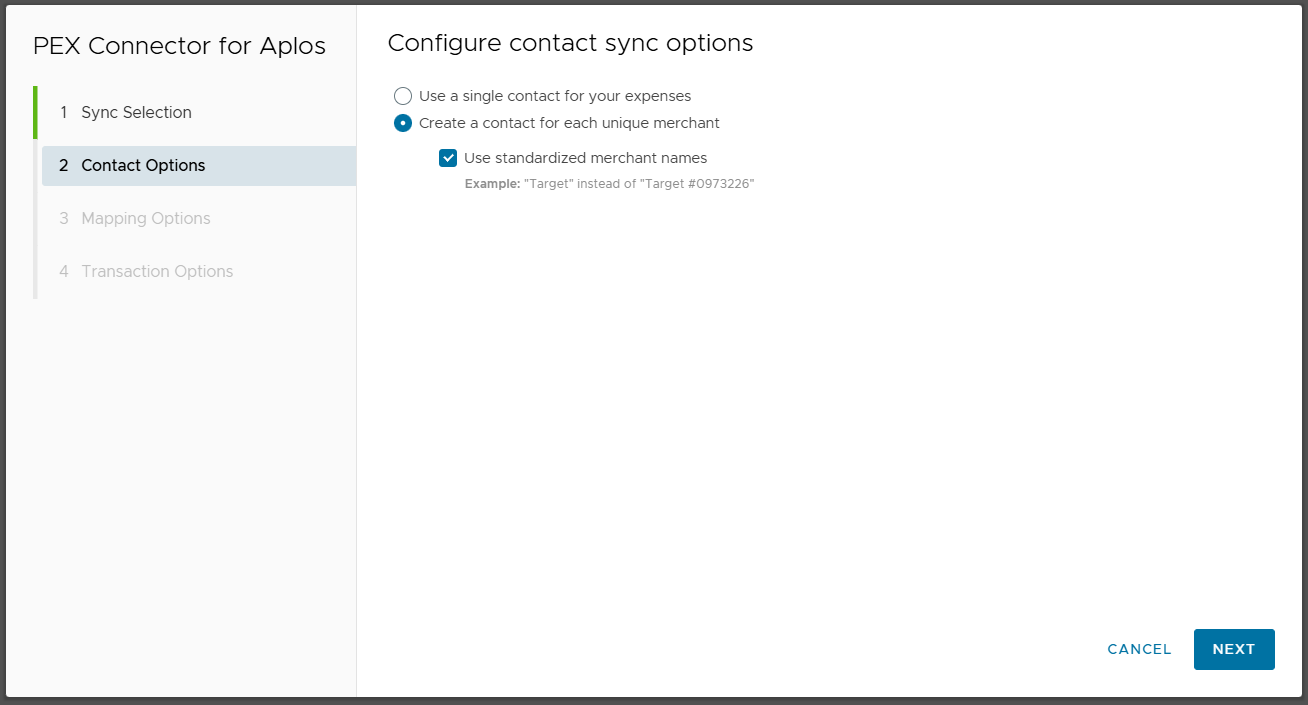
Task: Uncheck the standardized merchant names checkbox
Action: coord(448,158)
